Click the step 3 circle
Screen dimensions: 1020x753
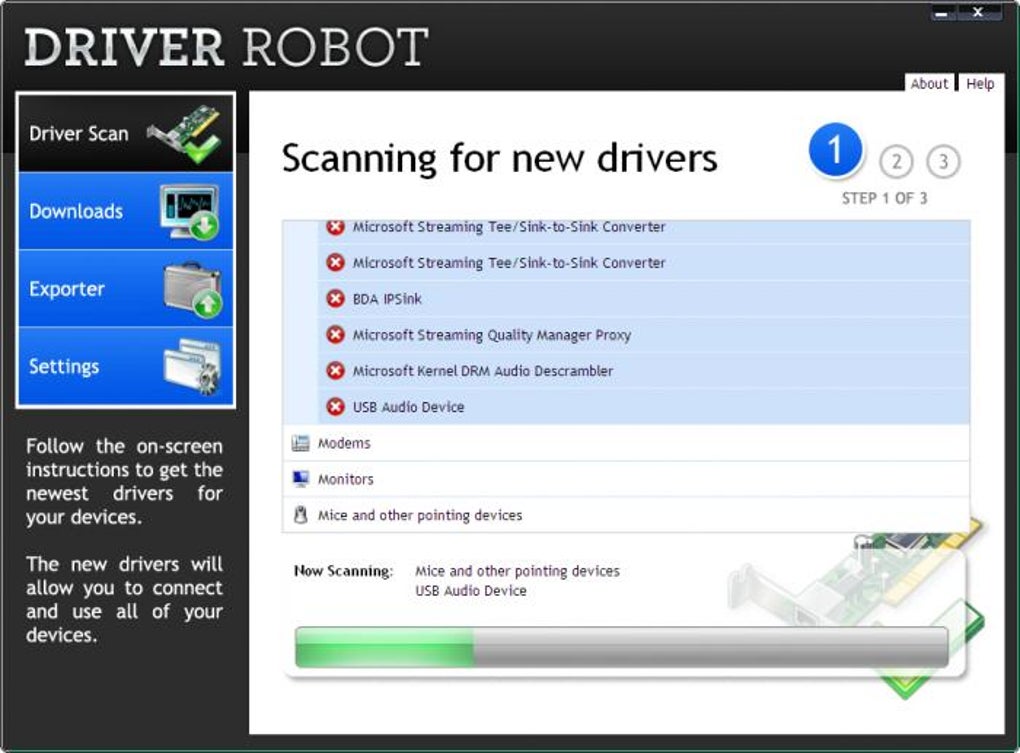[x=943, y=161]
